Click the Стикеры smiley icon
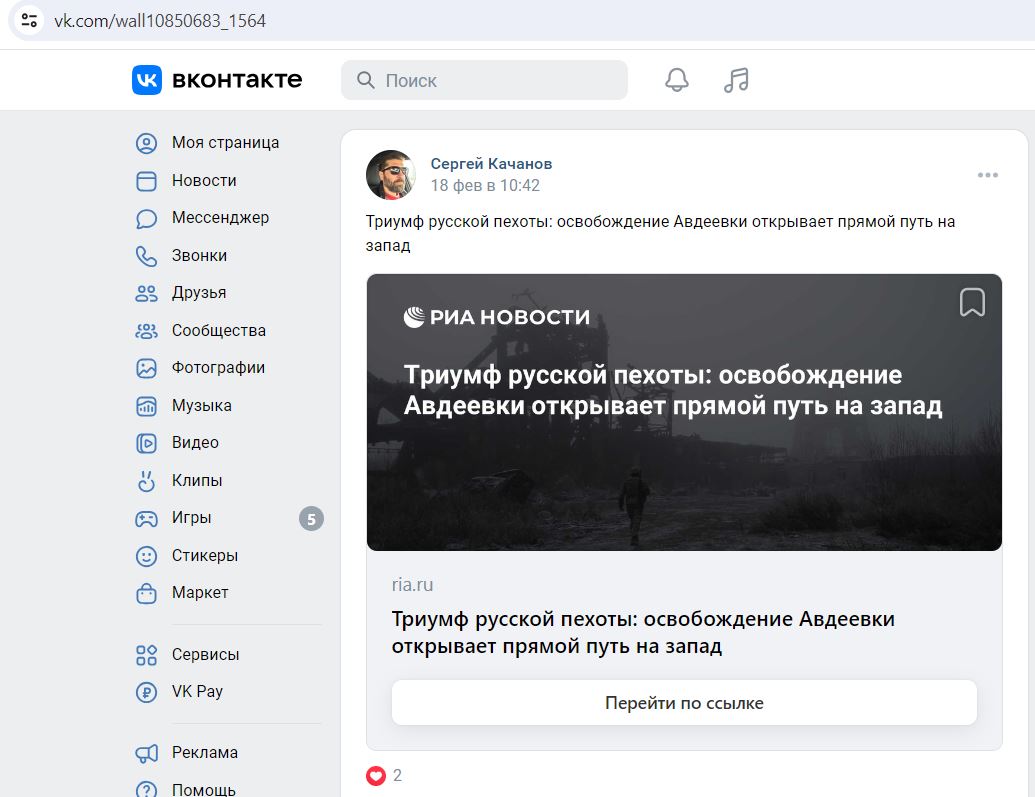Screen dimensions: 1035x797 146,556
